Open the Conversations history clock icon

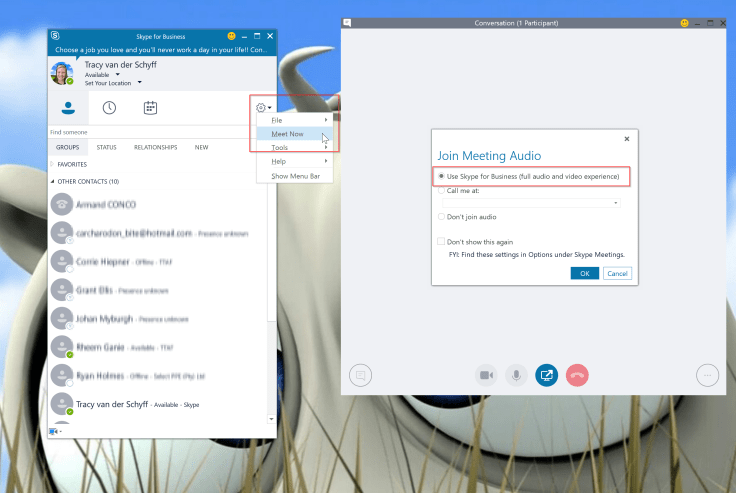[109, 108]
